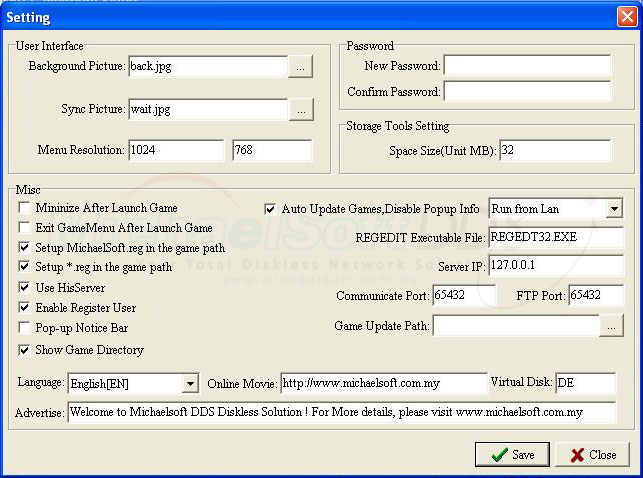Viewport: 643px width, 478px height.
Task: Uncheck Setup MichaelSoft.reg in the game path
Action: pos(24,247)
